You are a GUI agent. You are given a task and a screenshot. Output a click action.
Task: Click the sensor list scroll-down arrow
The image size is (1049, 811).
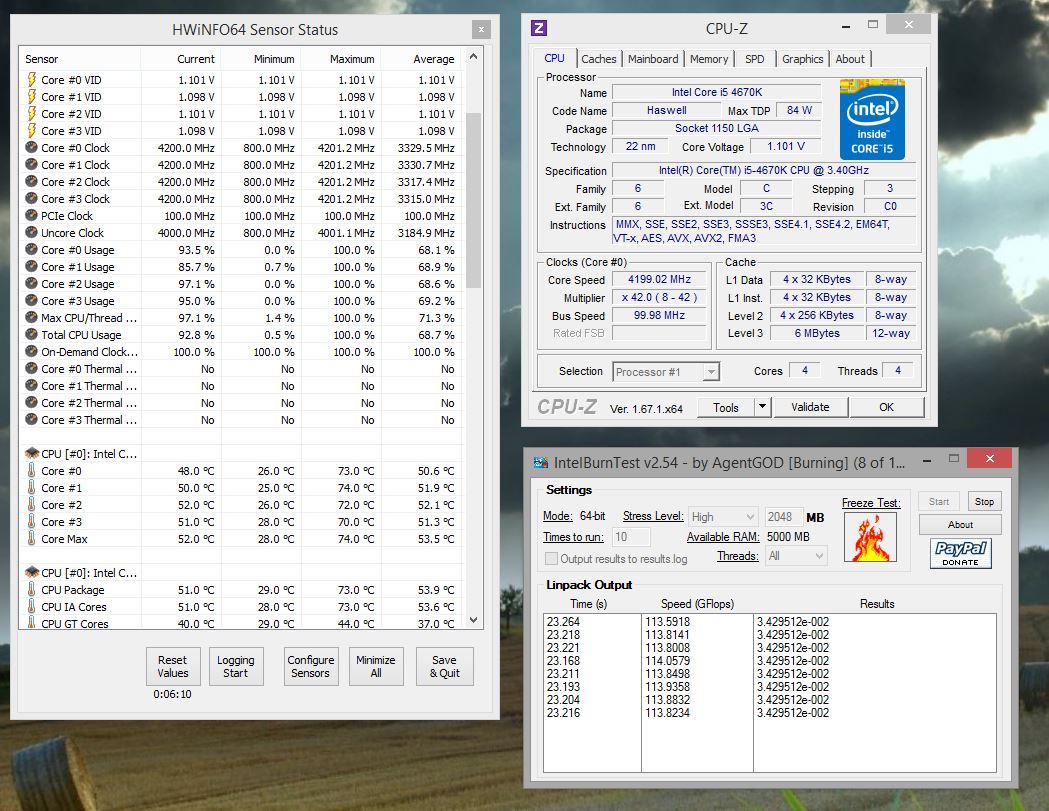(474, 620)
